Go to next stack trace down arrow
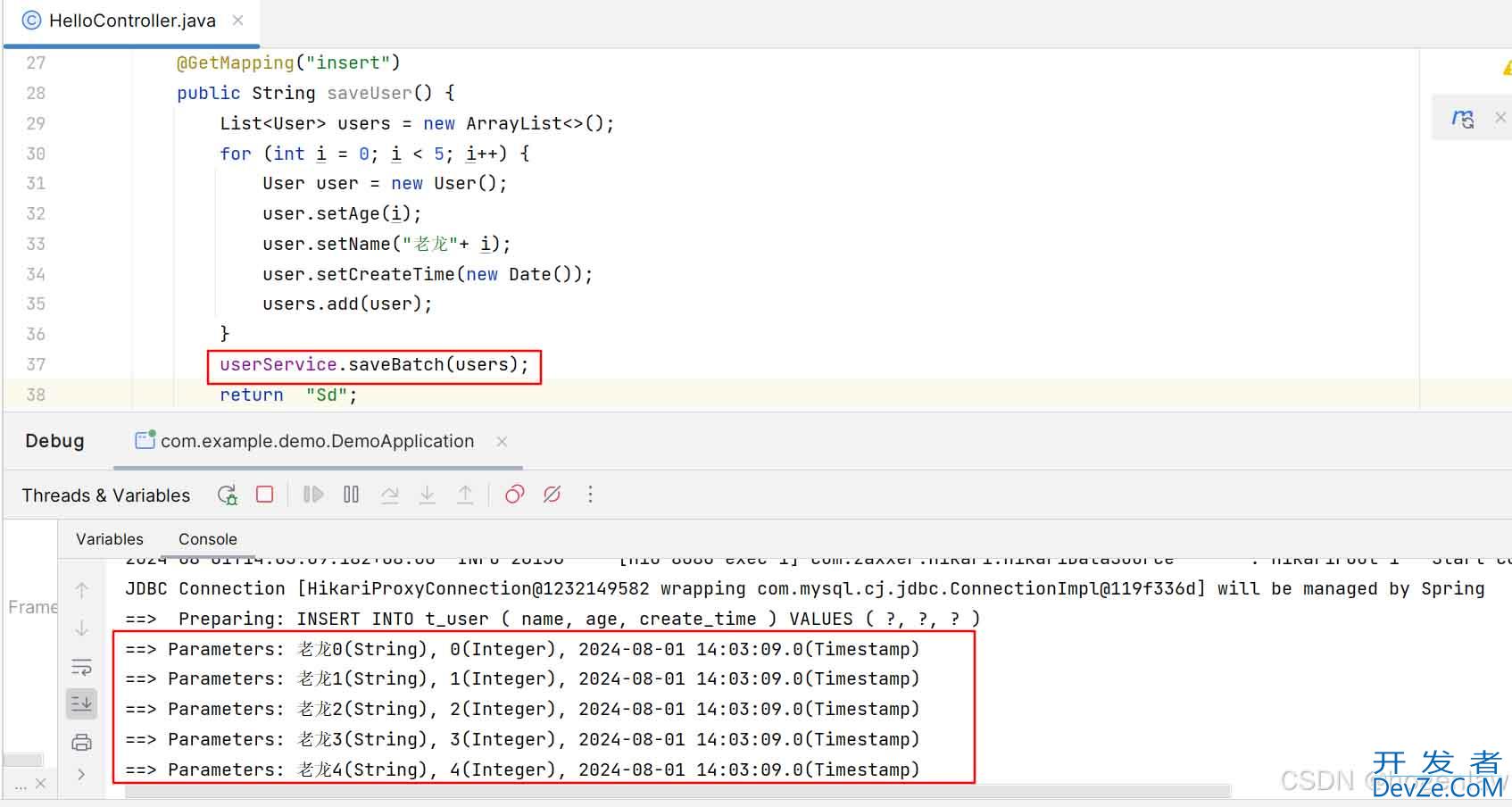 81,628
